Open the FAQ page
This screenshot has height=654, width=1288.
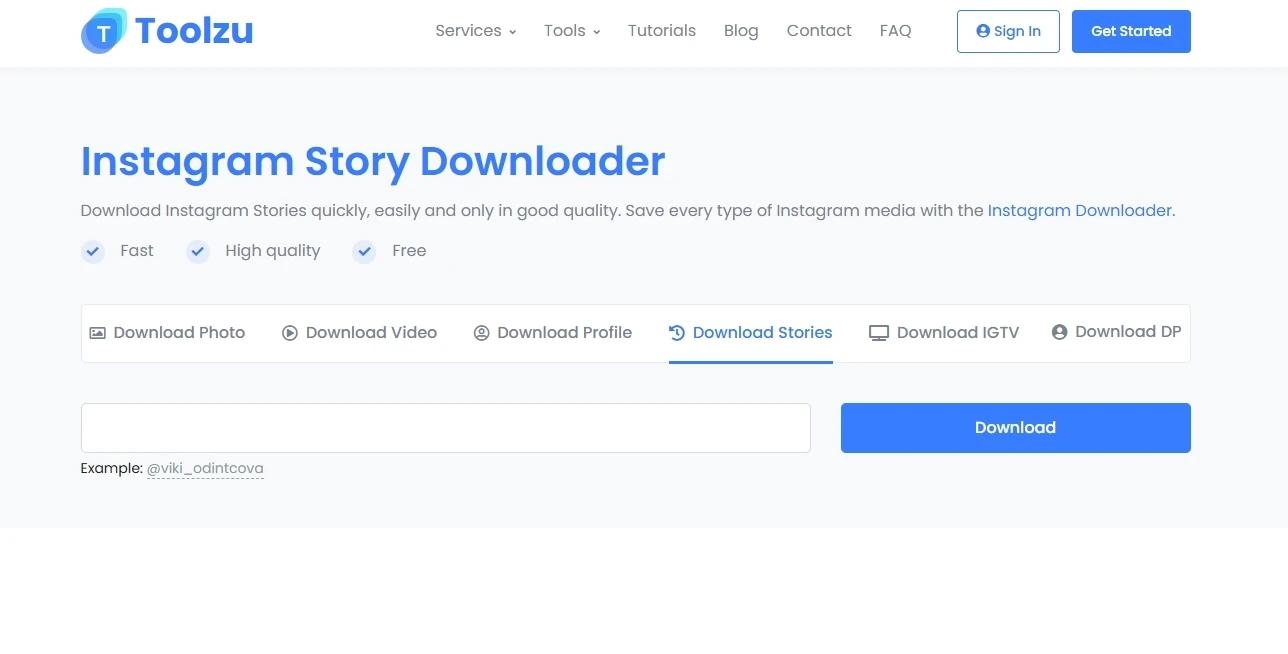896,31
